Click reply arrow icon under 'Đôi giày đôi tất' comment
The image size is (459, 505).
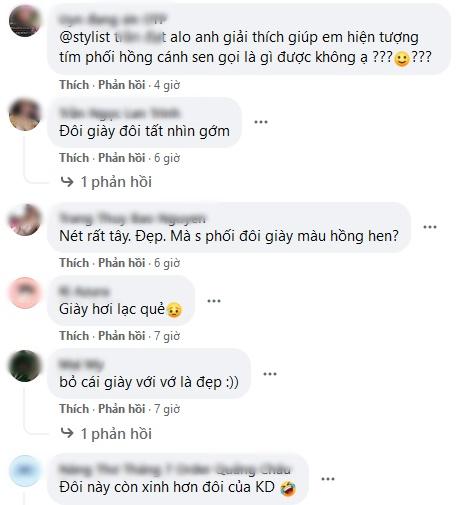coord(67,182)
